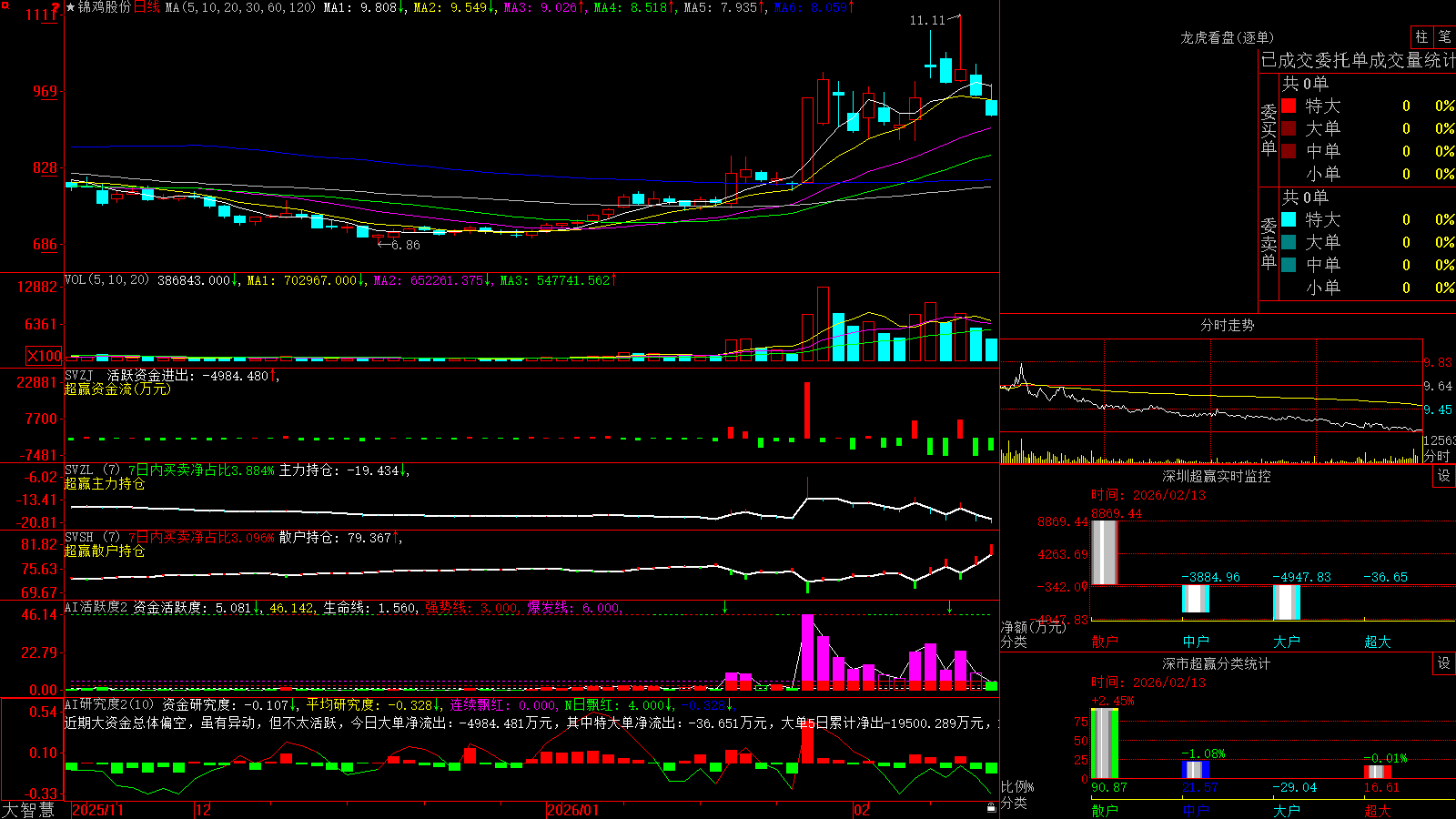
Task: Click the 散户 bar in 深圳超赢实时监控
Action: 1104,552
